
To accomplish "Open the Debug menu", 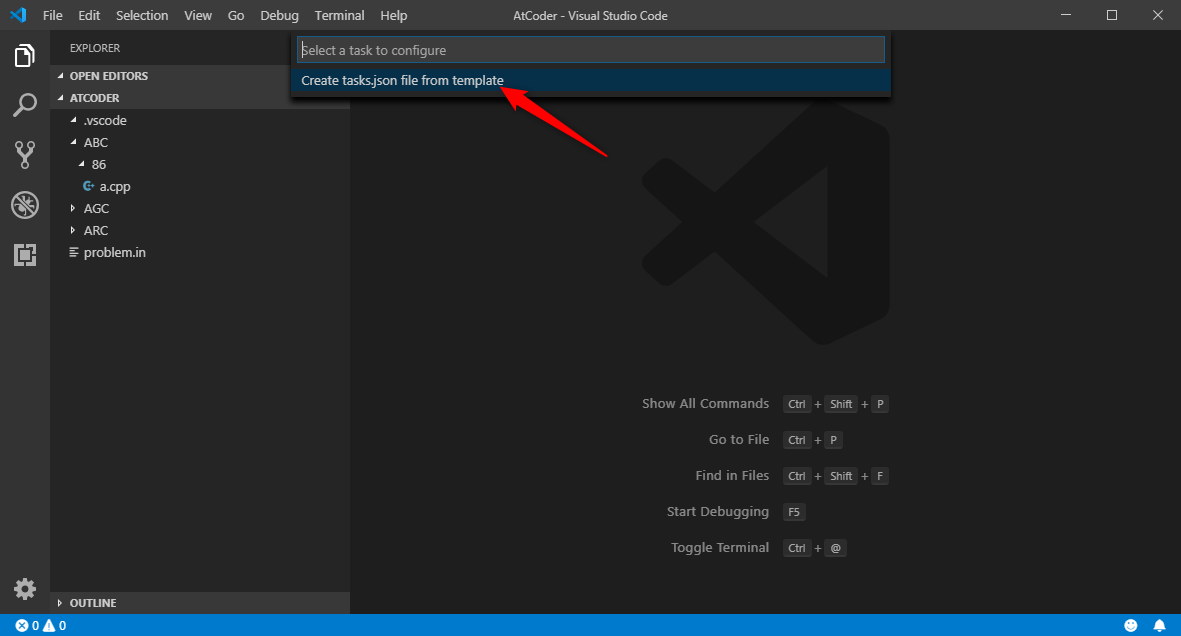I will coord(279,15).
